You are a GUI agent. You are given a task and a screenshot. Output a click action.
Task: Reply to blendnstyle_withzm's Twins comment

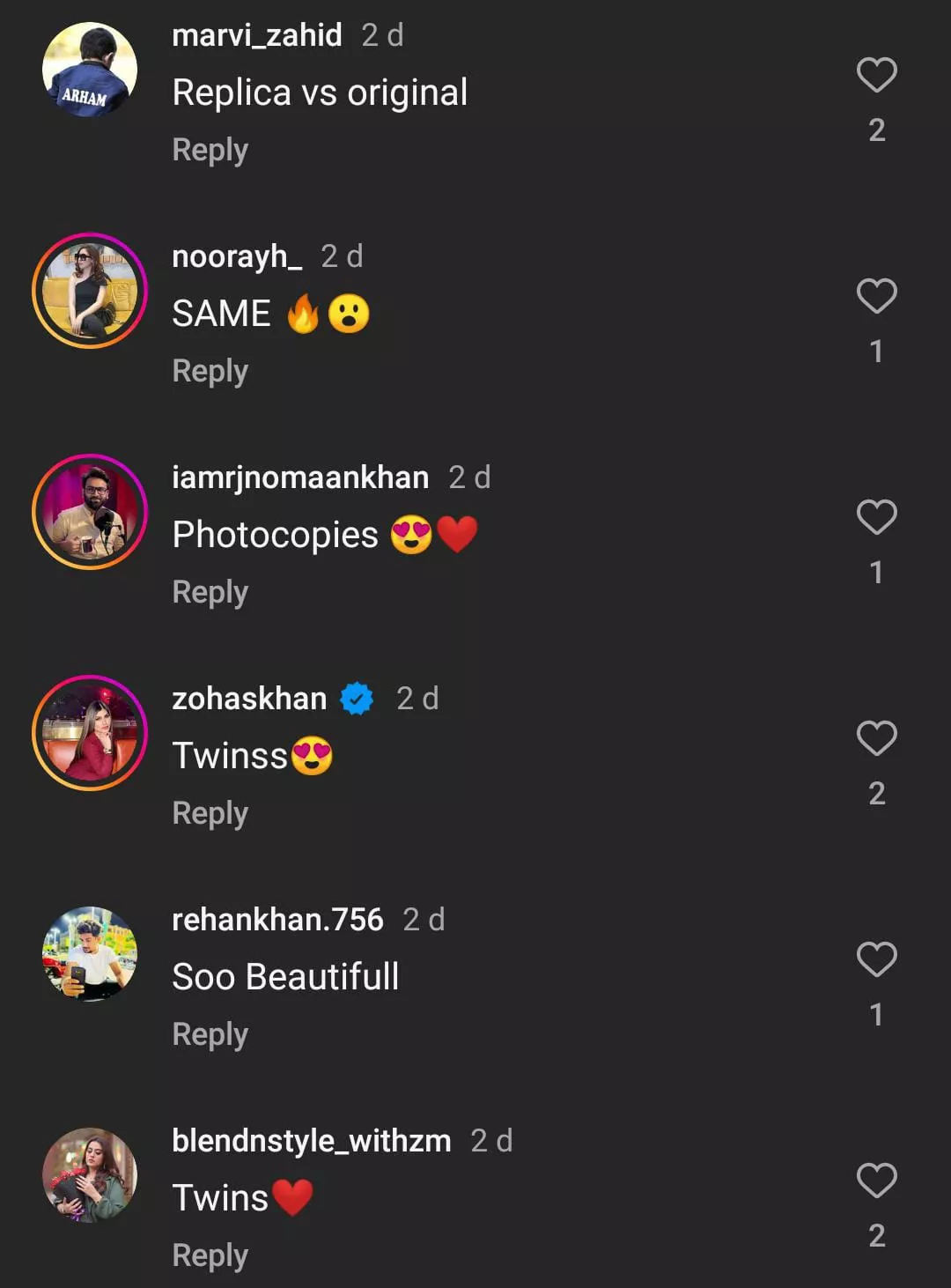(x=210, y=1256)
